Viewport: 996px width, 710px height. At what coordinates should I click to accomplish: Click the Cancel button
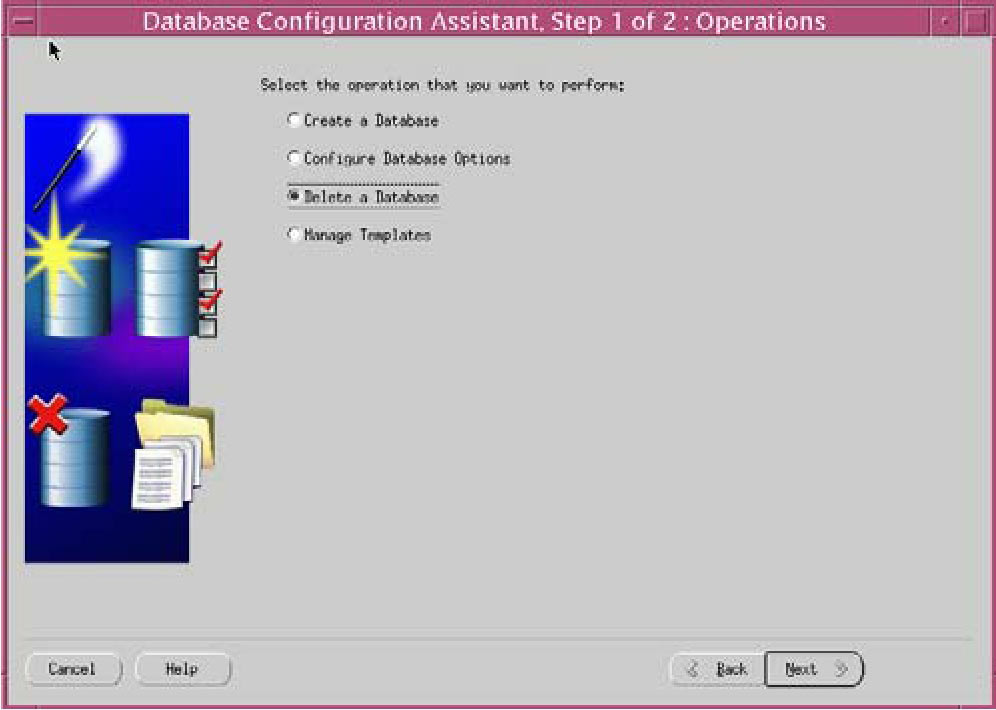[72, 669]
